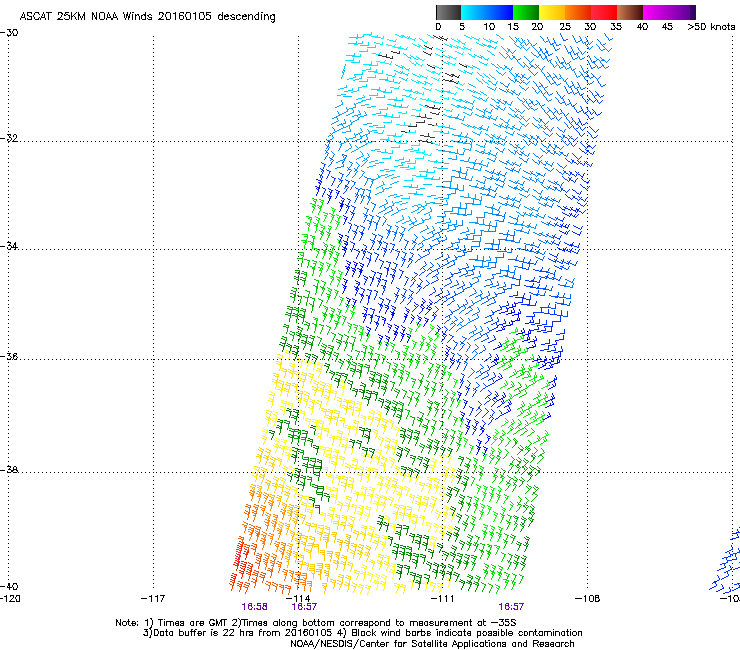Screen dimensions: 740x650
Task: Click legend tick label '25'
Action: pyautogui.click(x=565, y=27)
